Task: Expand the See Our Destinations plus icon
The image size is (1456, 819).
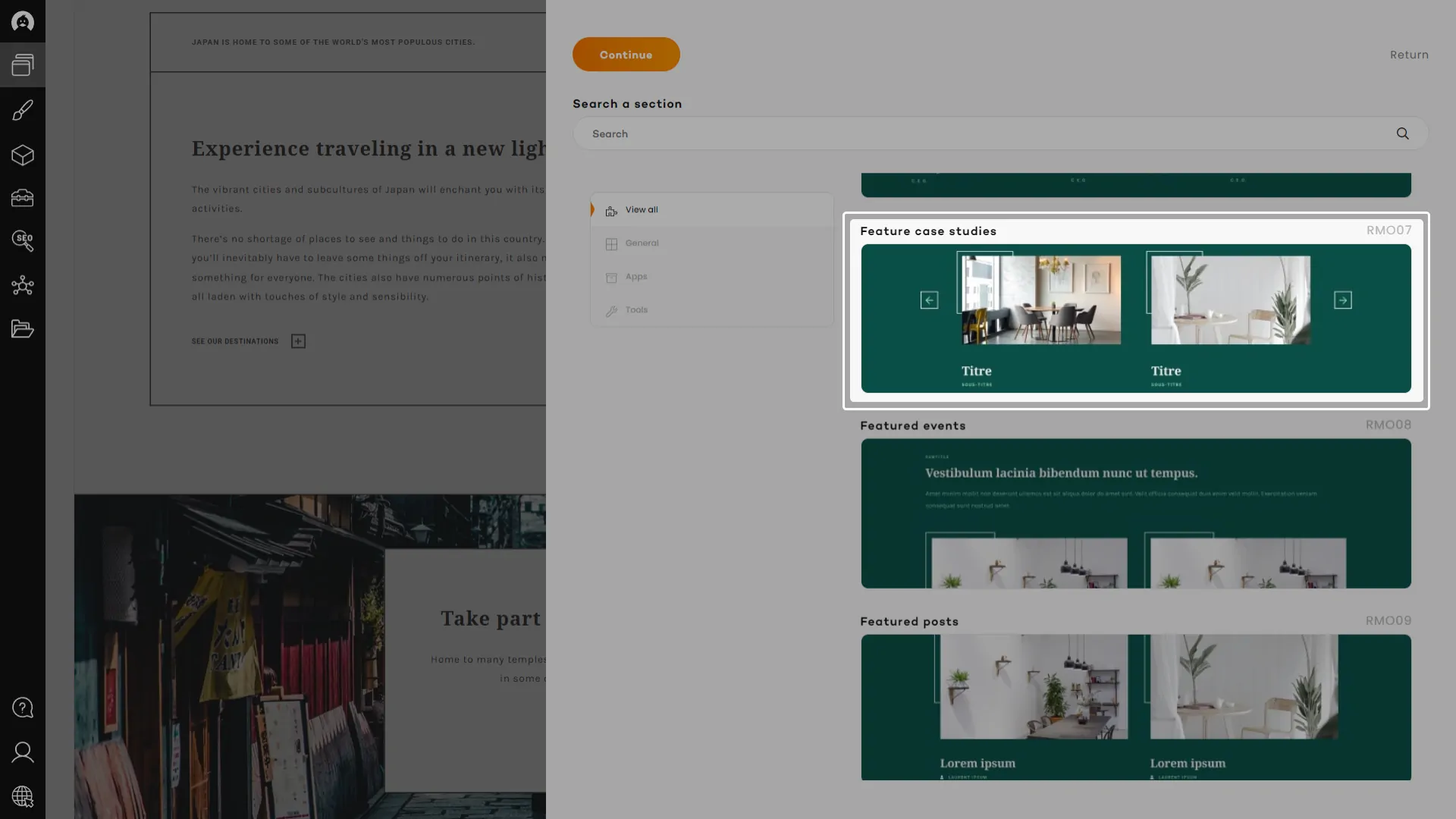Action: click(298, 341)
